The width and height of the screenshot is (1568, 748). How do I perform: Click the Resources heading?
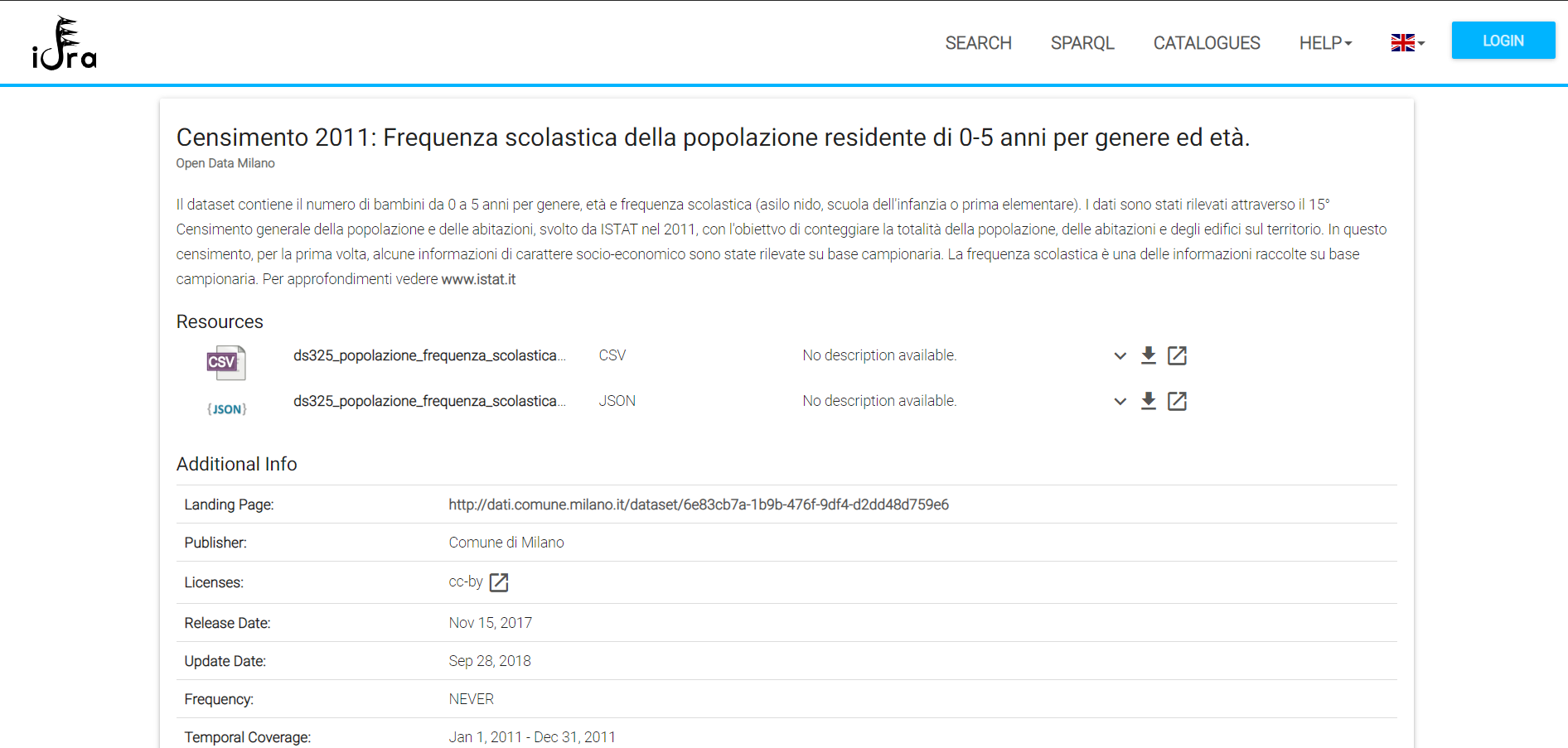coord(220,321)
